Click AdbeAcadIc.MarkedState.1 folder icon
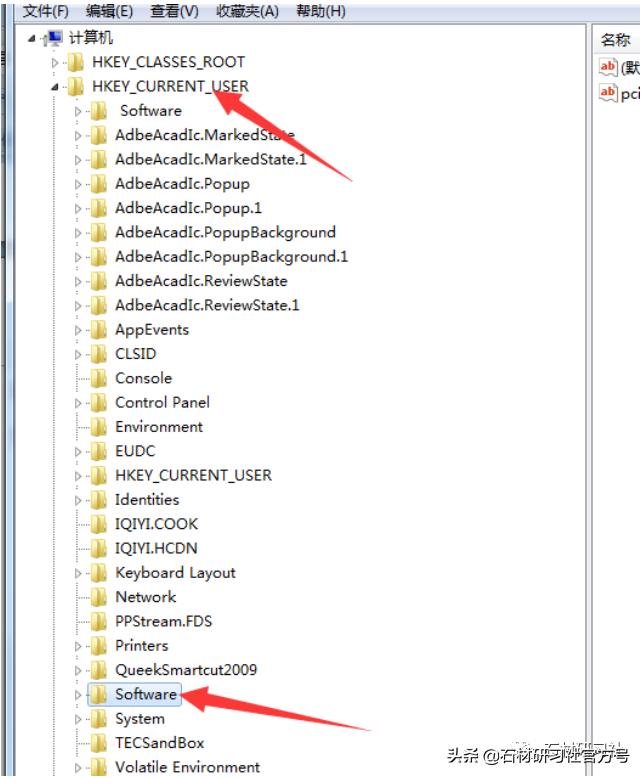This screenshot has height=778, width=644. pyautogui.click(x=98, y=160)
